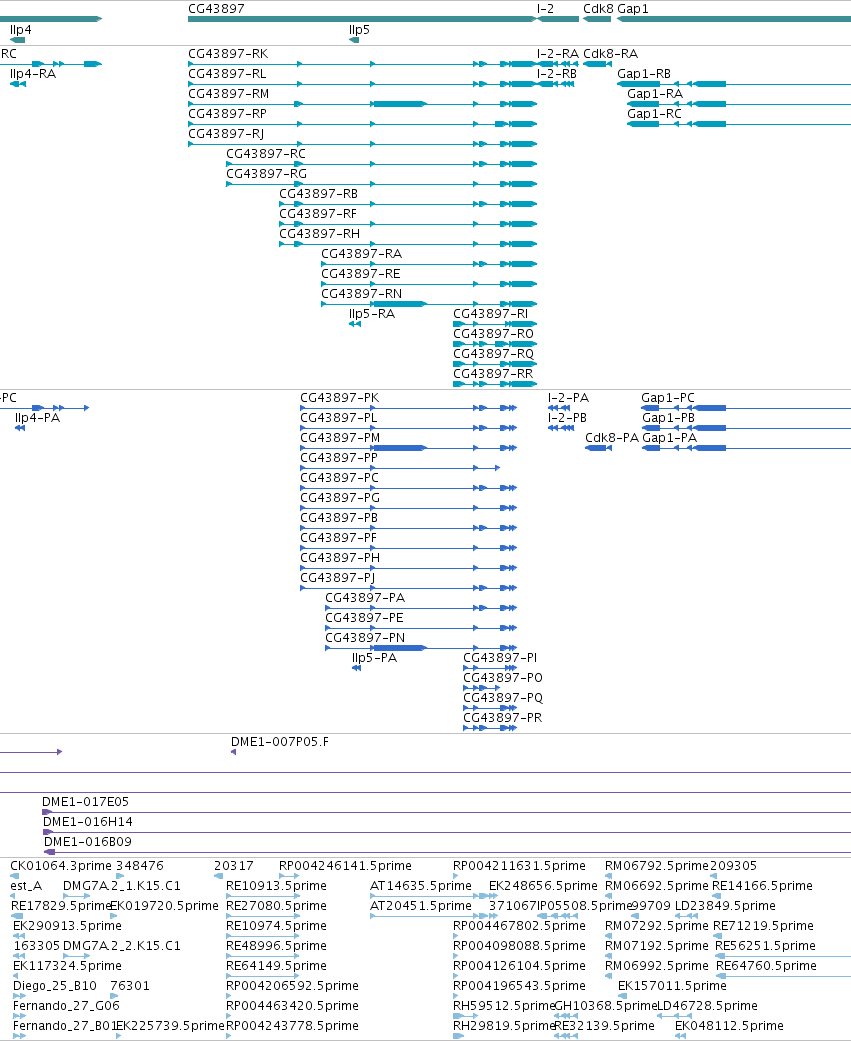The image size is (851, 1041).
Task: Open the DME1-016B09 clone label
Action: [x=88, y=841]
